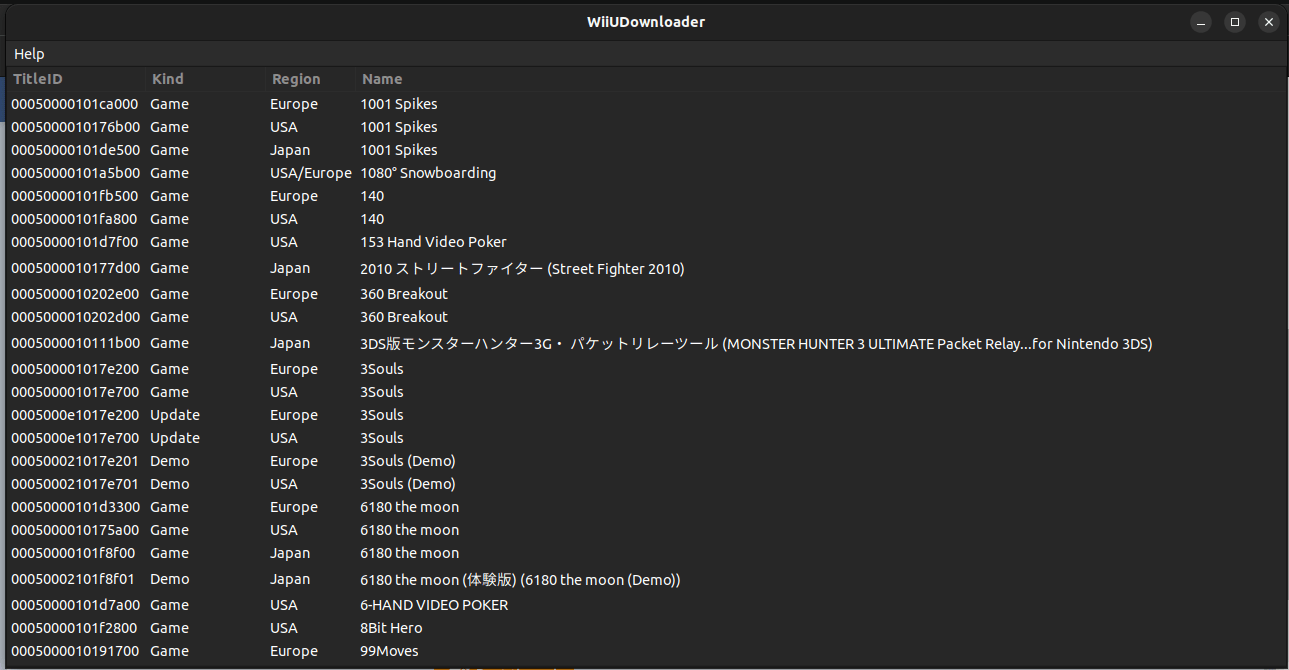Choose the Street Fighter 2010 Japan row
The height and width of the screenshot is (670, 1289).
click(521, 268)
